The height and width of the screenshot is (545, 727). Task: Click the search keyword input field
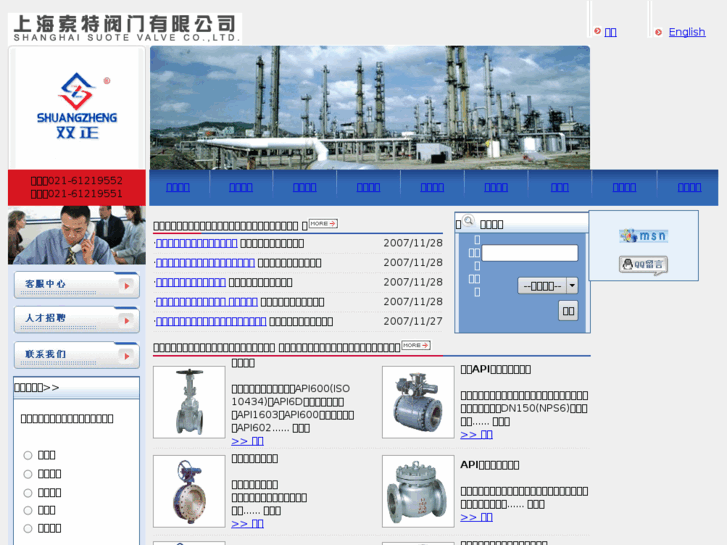(529, 253)
